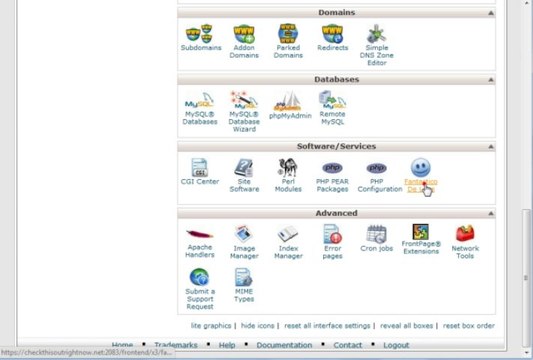Click the Fantastico De Luxe smiley icon

(420, 167)
